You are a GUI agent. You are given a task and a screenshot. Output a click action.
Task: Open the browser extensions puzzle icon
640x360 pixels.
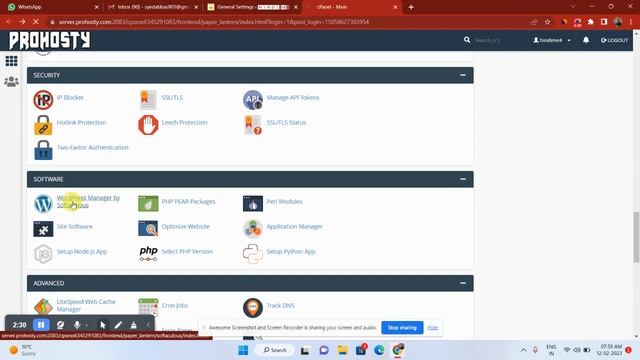pos(590,22)
